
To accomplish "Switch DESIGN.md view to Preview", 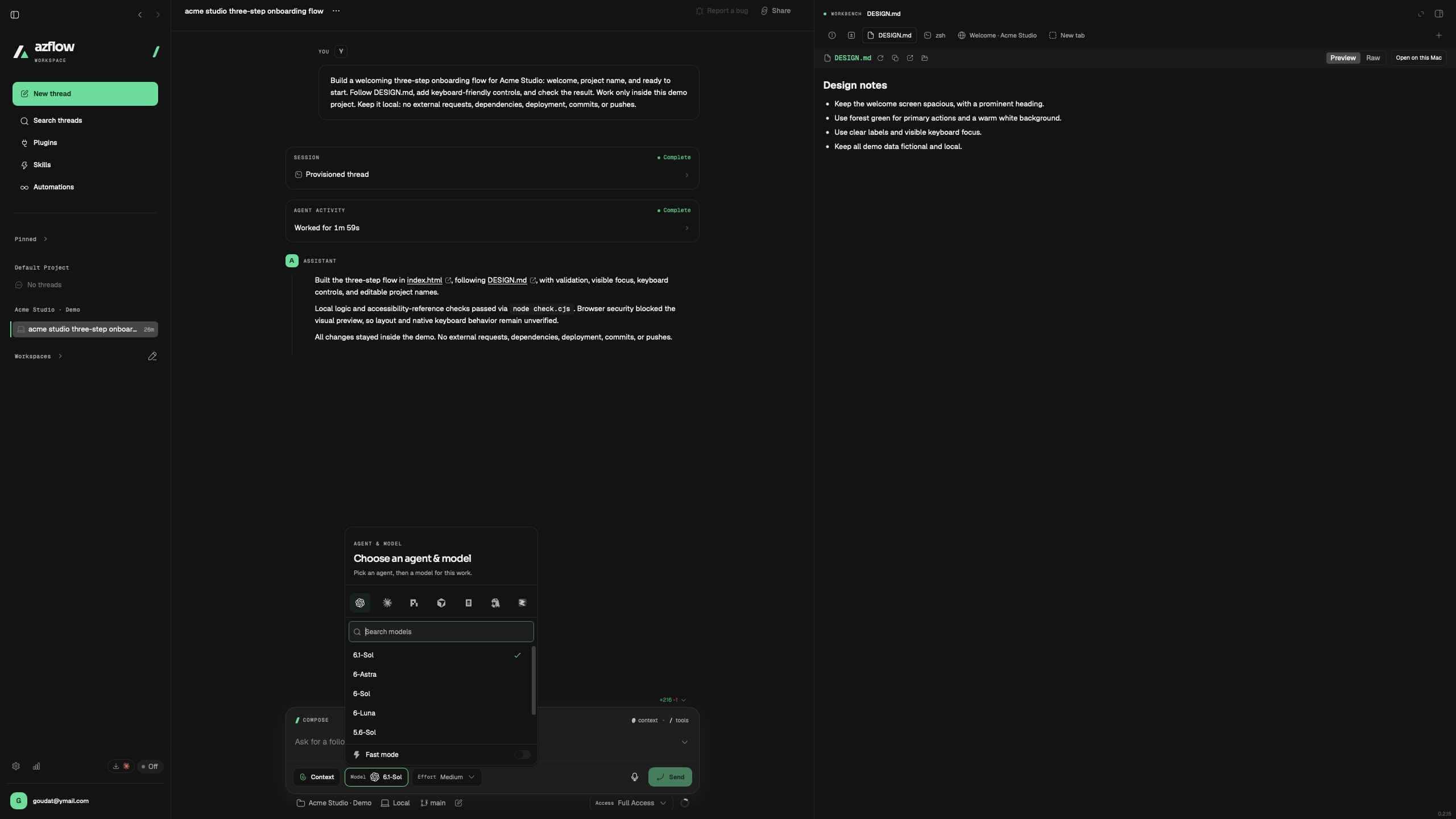I will (1343, 58).
